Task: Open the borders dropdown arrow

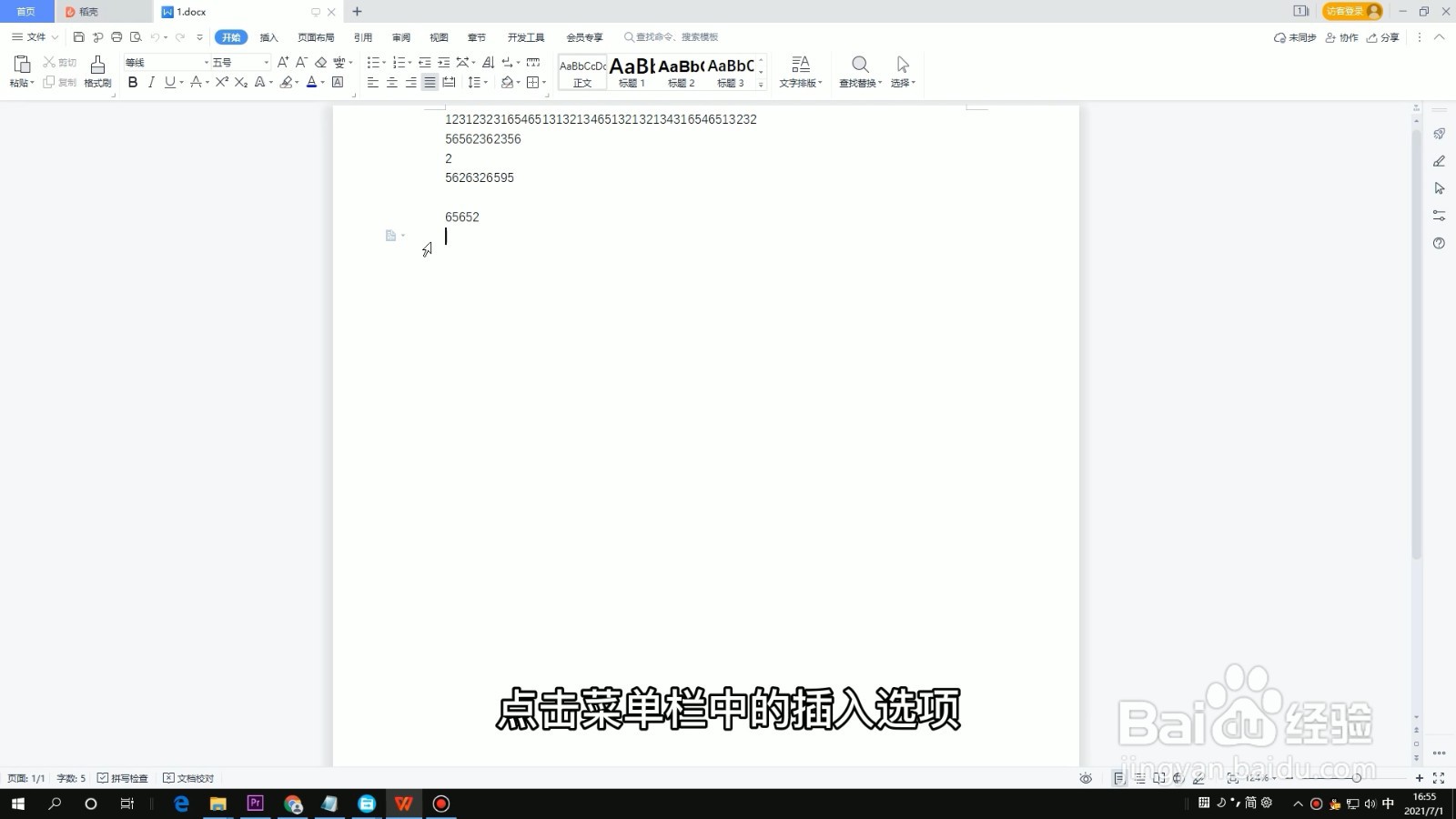Action: pos(544,83)
